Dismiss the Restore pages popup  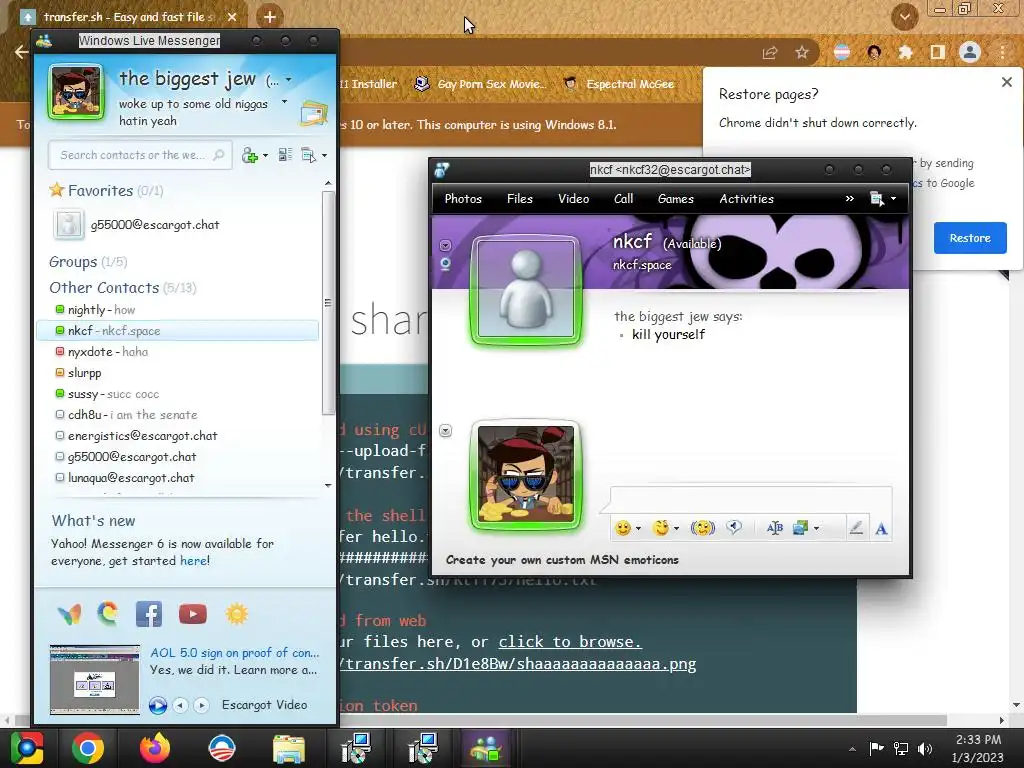(x=1006, y=82)
